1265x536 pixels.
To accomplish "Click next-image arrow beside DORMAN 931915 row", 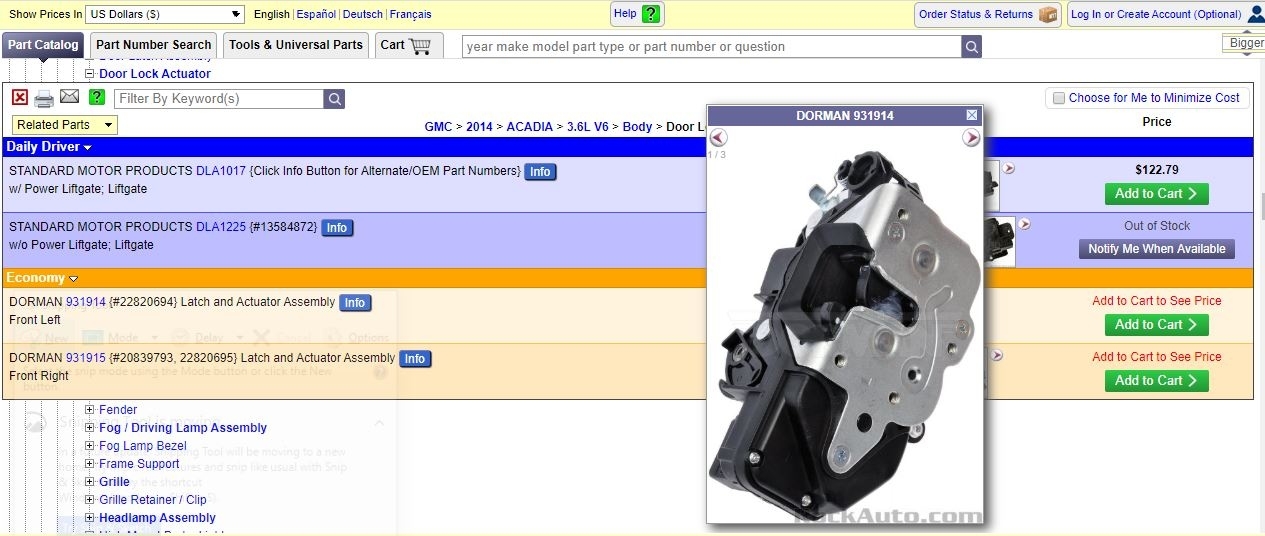I will 996,355.
